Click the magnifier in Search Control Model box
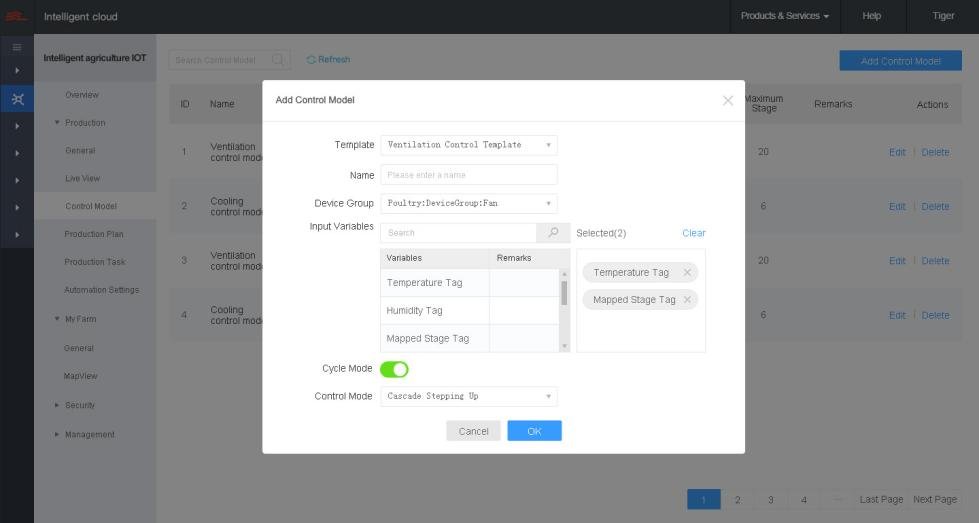This screenshot has width=979, height=523. coord(278,60)
